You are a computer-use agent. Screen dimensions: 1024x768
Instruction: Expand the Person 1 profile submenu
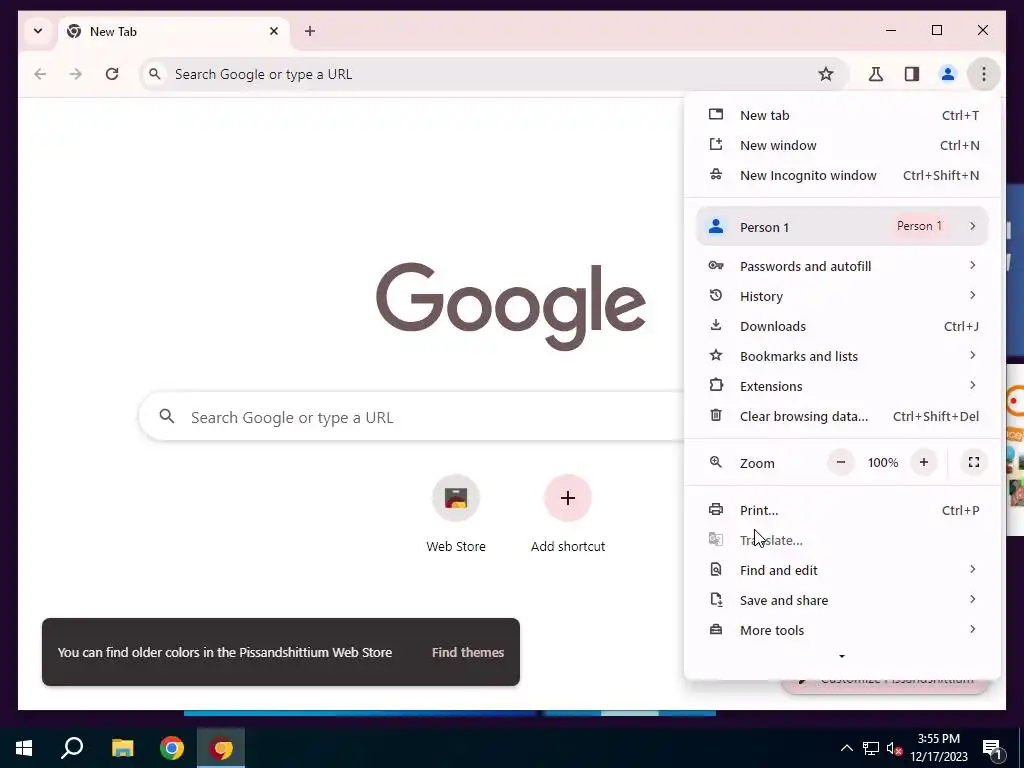pos(842,227)
